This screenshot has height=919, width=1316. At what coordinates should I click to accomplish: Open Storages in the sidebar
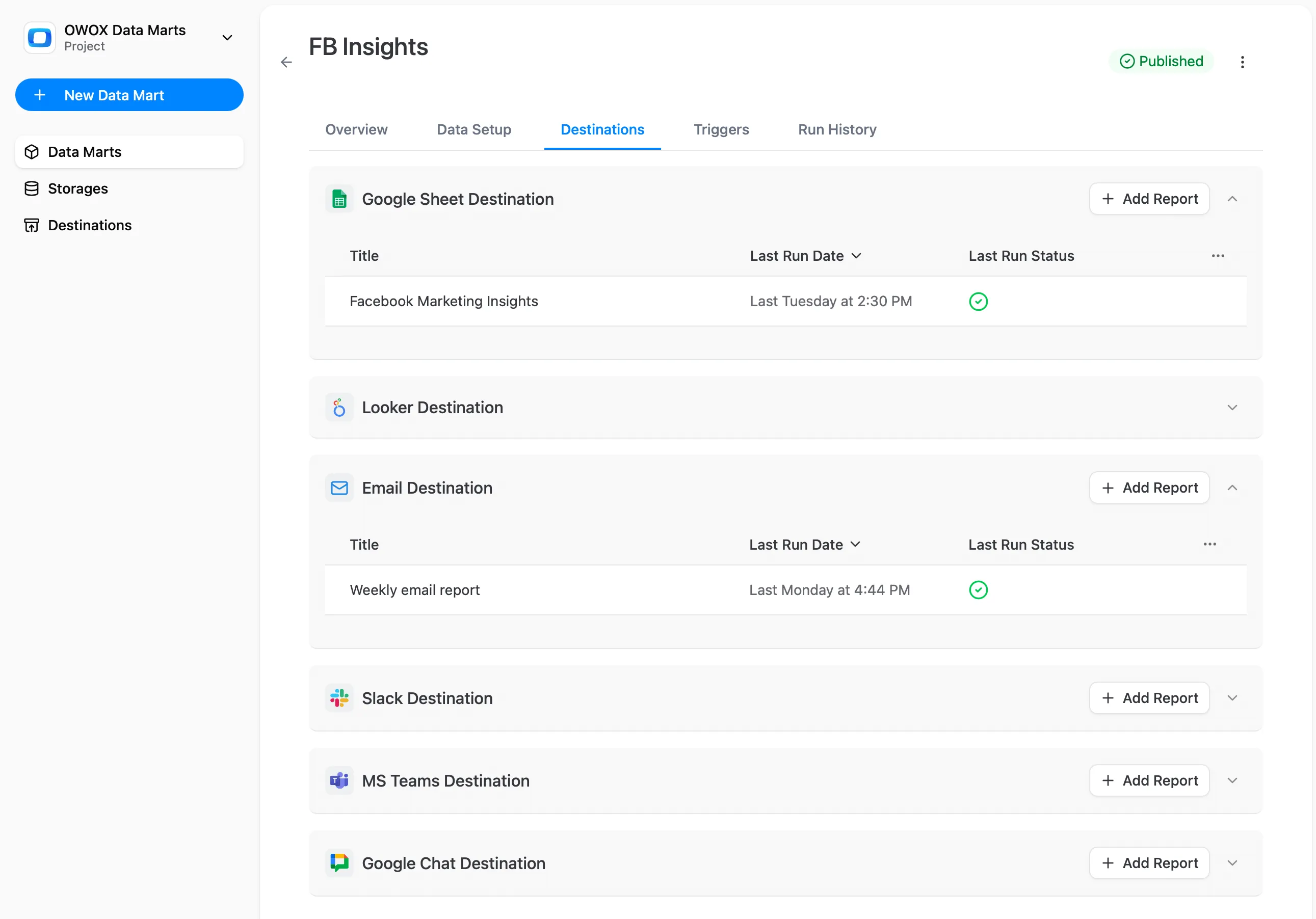click(77, 188)
